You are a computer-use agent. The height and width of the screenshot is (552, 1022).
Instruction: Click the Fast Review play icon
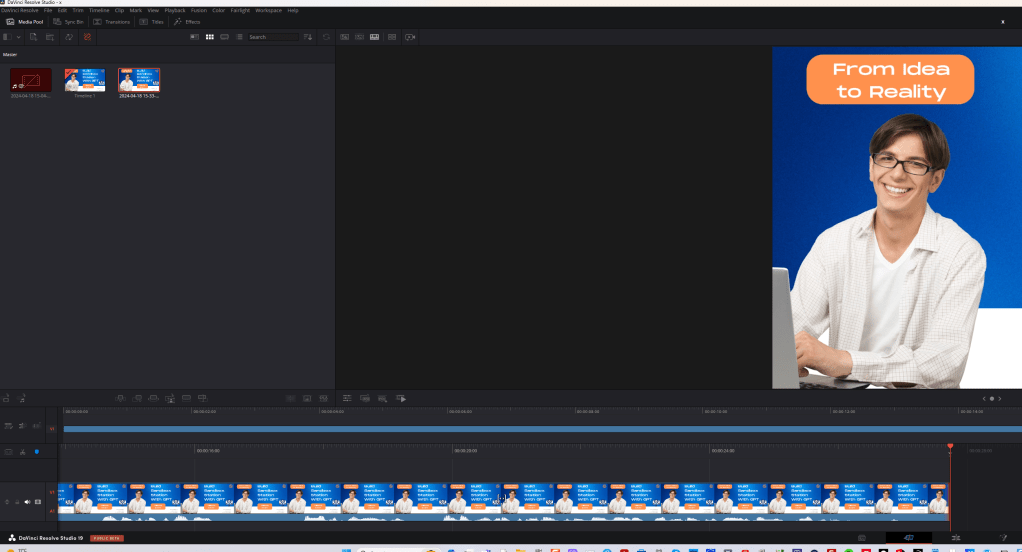click(401, 398)
